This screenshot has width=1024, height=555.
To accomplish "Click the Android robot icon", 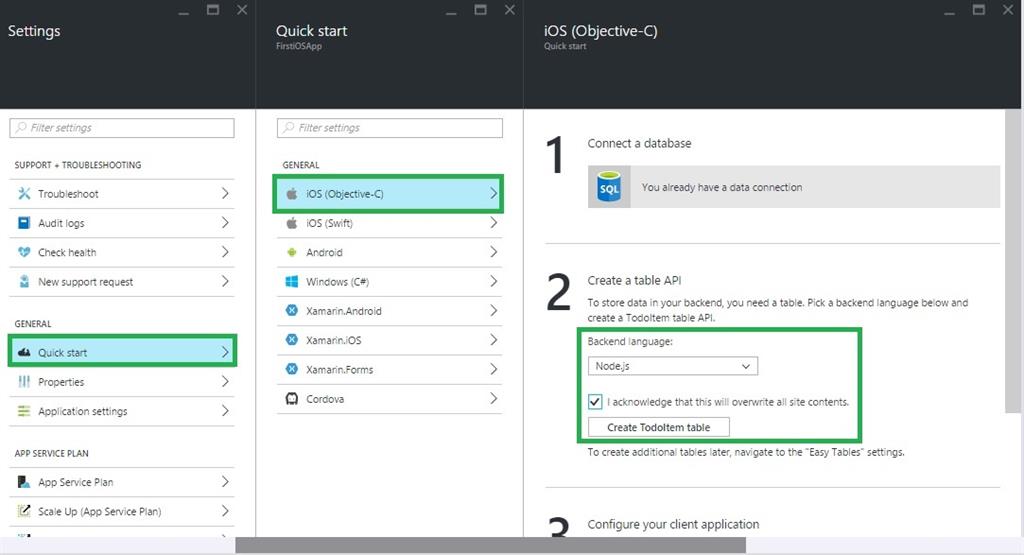I will coord(291,253).
